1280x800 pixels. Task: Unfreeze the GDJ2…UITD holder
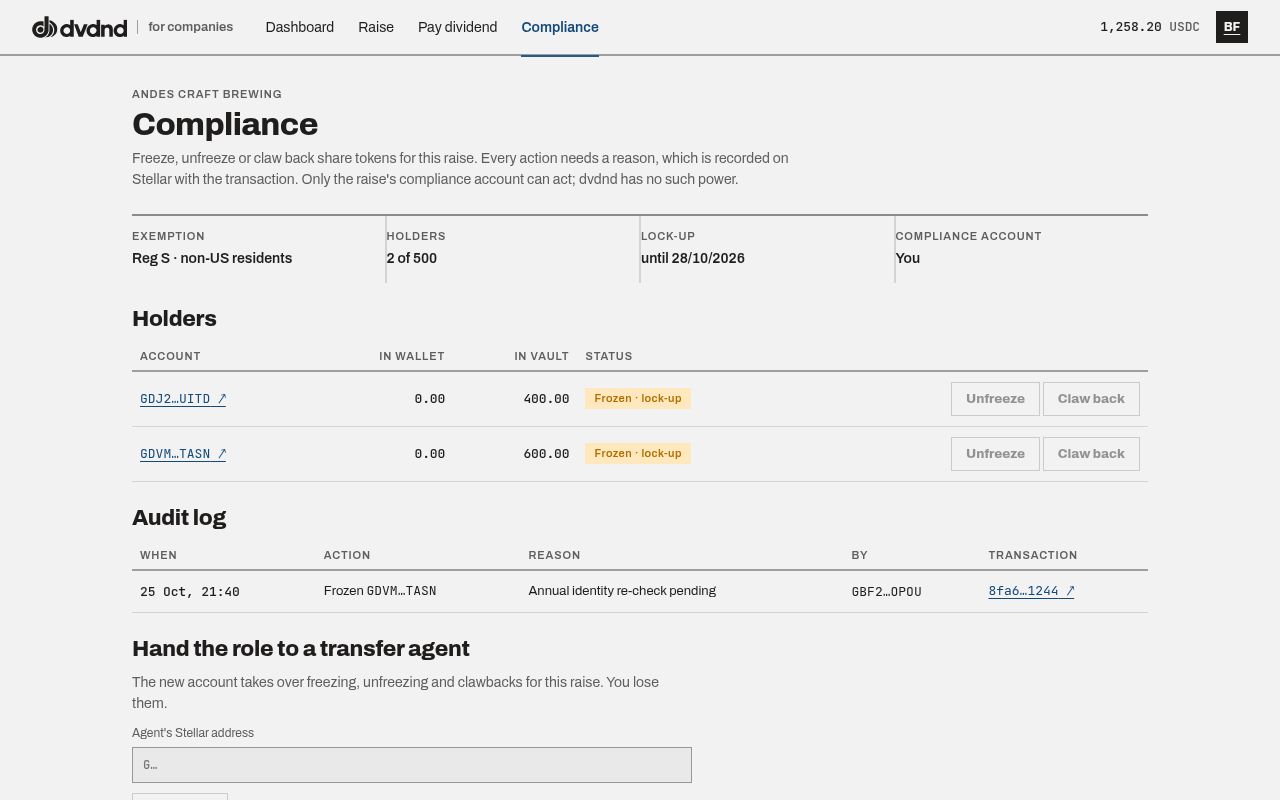click(995, 399)
